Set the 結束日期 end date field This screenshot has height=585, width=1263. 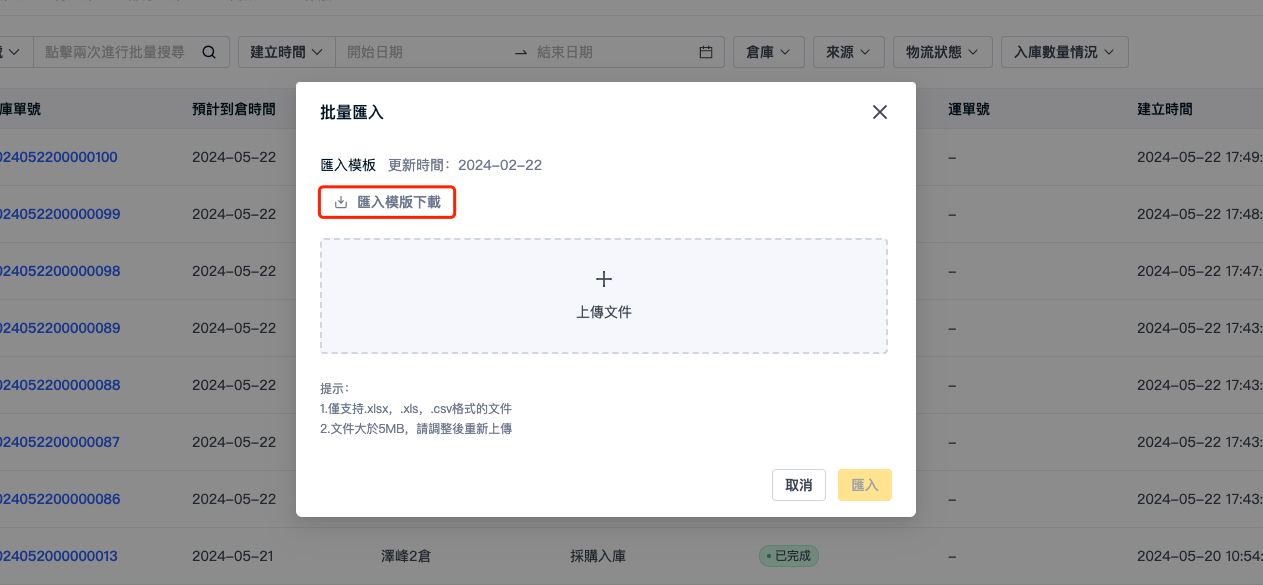point(610,52)
